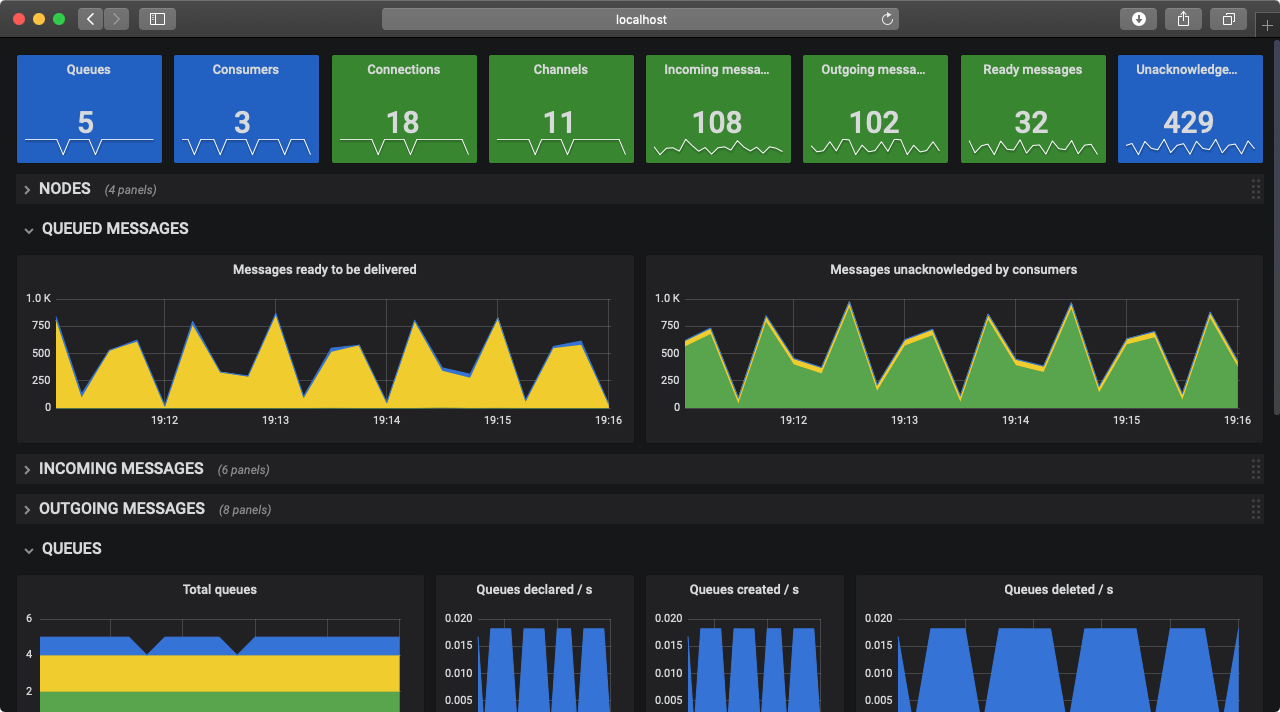Open the downloads icon in the toolbar
Screen dimensions: 1280x712
[x=1138, y=18]
